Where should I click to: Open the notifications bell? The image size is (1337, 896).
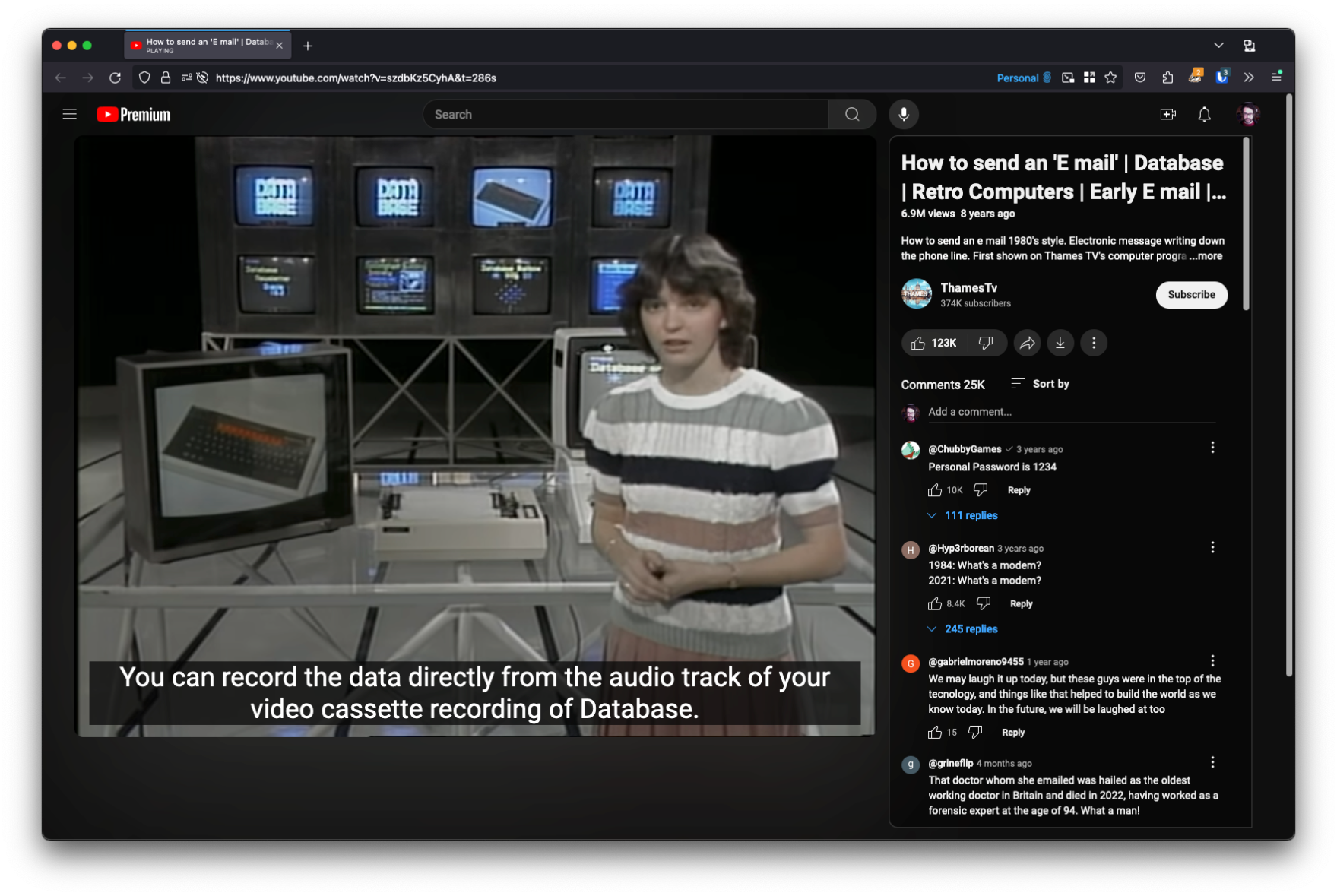[x=1204, y=114]
